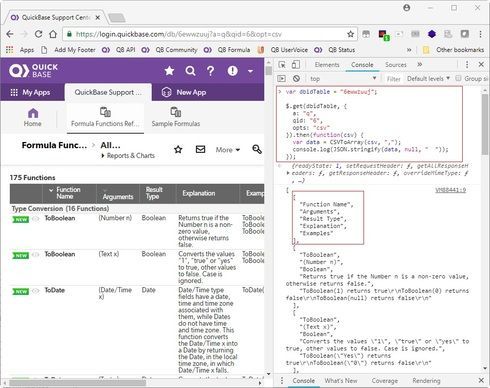Viewport: 490px width, 388px height.
Task: Switch to DevTools Console tab
Action: click(362, 65)
